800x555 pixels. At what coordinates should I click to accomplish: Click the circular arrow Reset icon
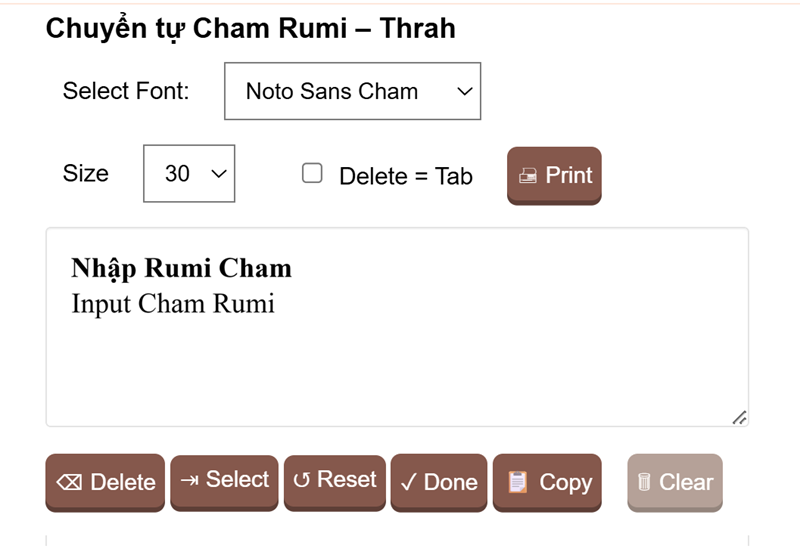301,480
